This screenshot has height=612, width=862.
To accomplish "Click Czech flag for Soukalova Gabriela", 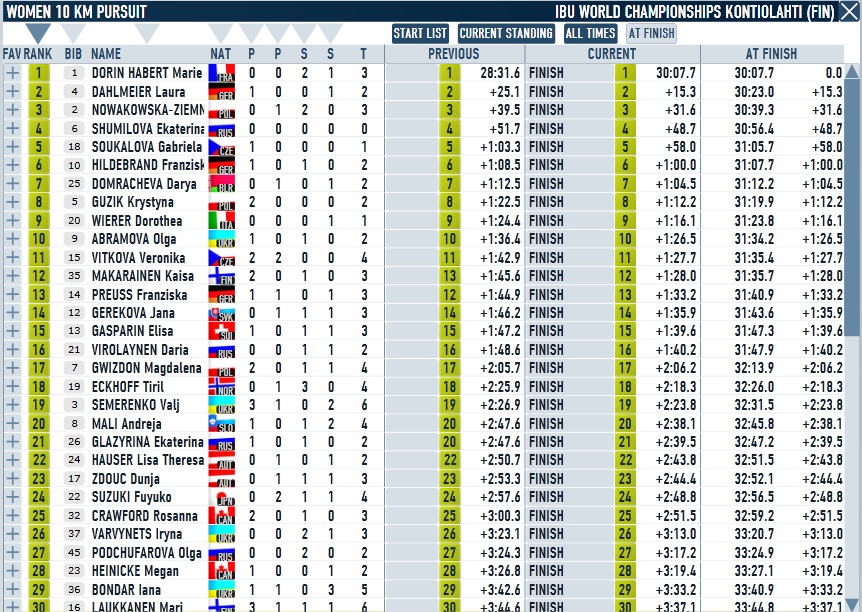I will pos(222,147).
